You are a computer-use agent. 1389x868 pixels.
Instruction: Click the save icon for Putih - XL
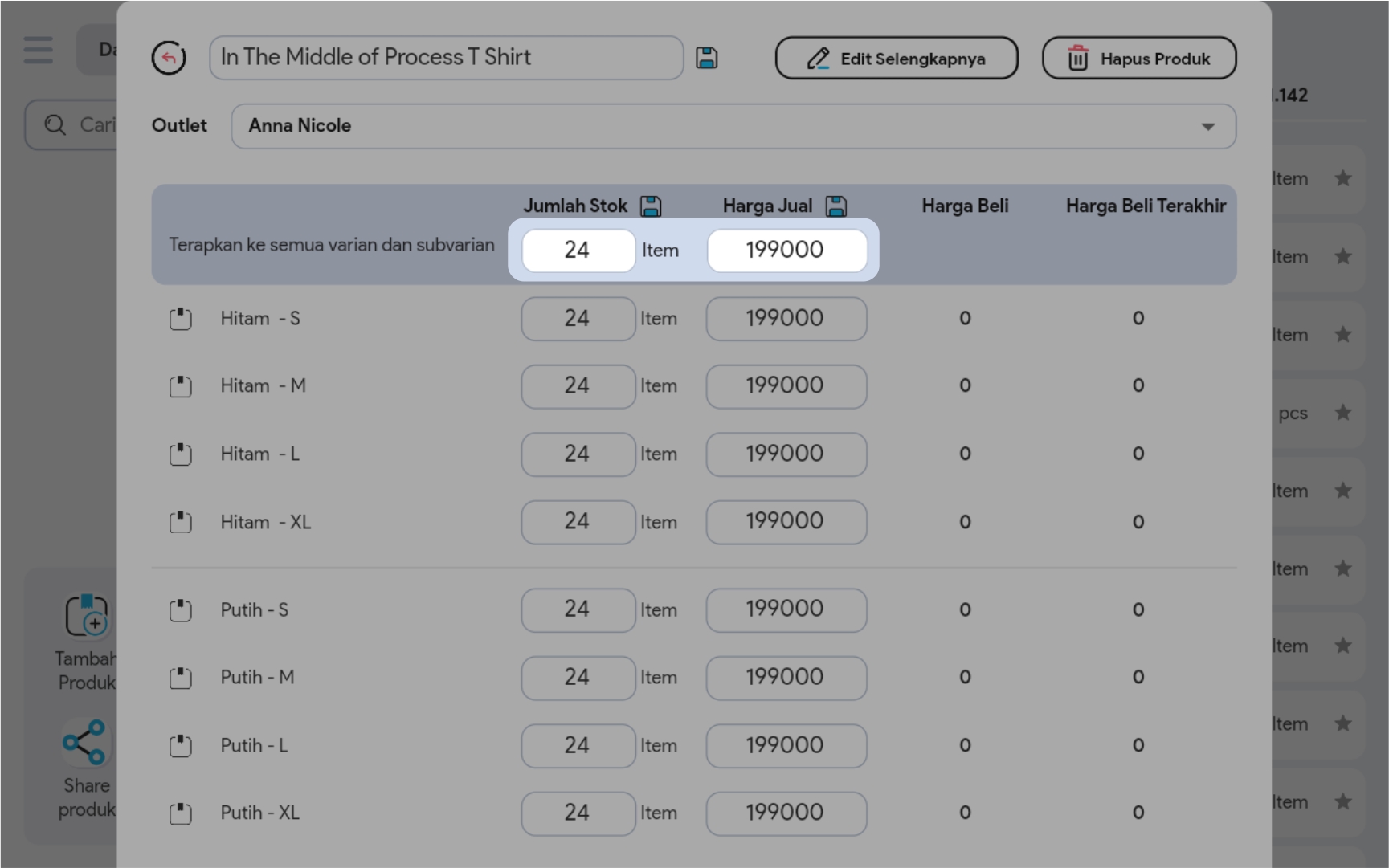click(x=181, y=813)
